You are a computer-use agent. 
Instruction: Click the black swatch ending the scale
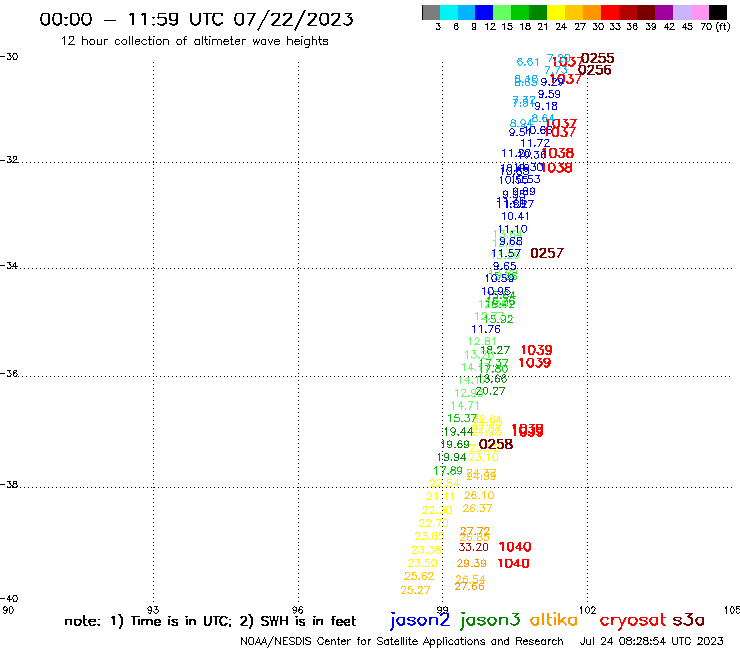pyautogui.click(x=717, y=12)
